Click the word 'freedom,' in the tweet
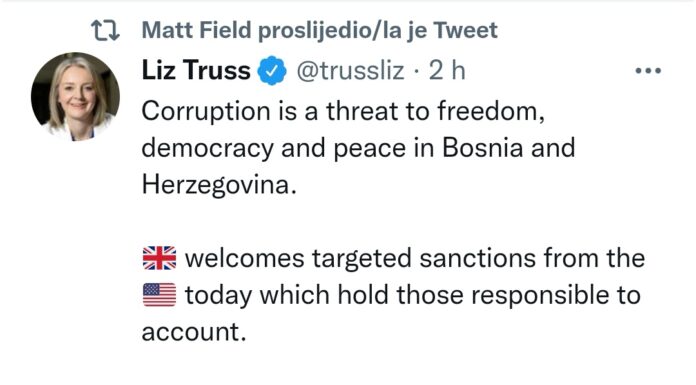The width and height of the screenshot is (696, 385). pyautogui.click(x=491, y=111)
